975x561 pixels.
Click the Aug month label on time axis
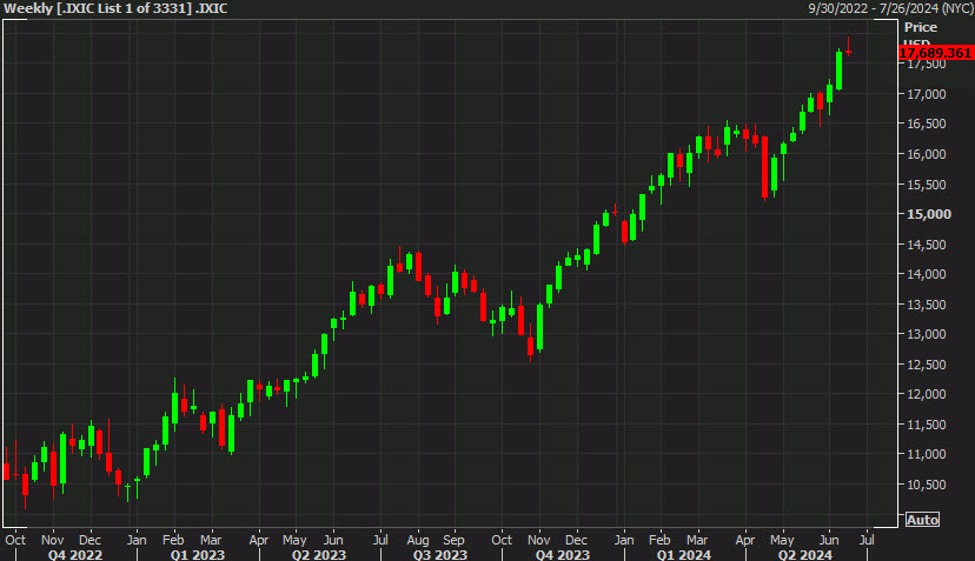[x=418, y=539]
